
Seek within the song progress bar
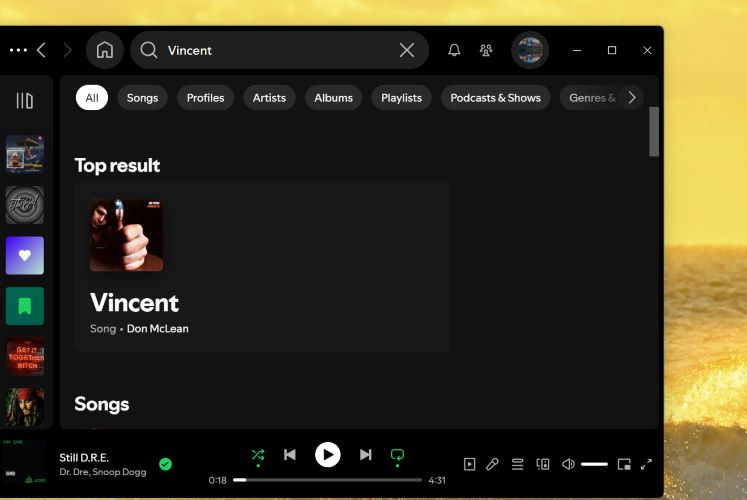point(328,480)
